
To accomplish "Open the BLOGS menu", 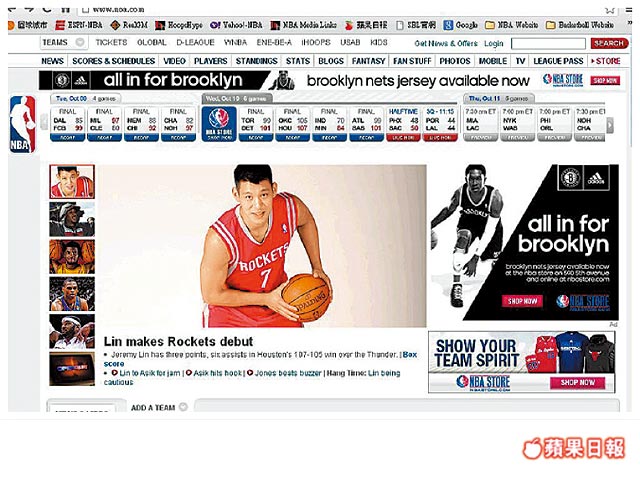I will pos(331,61).
